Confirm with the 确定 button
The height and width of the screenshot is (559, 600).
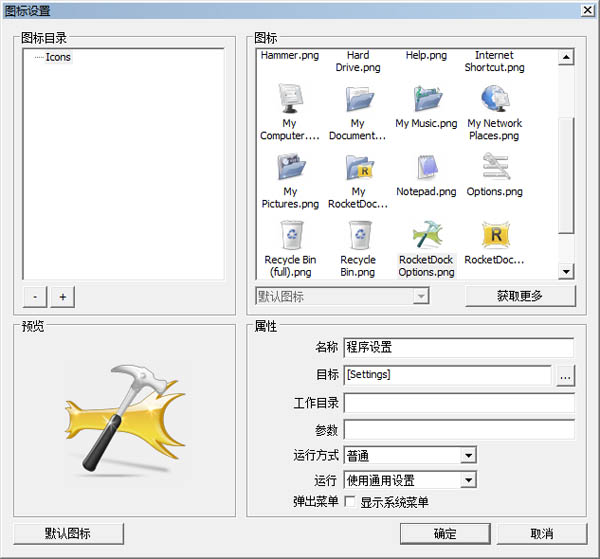click(x=445, y=533)
